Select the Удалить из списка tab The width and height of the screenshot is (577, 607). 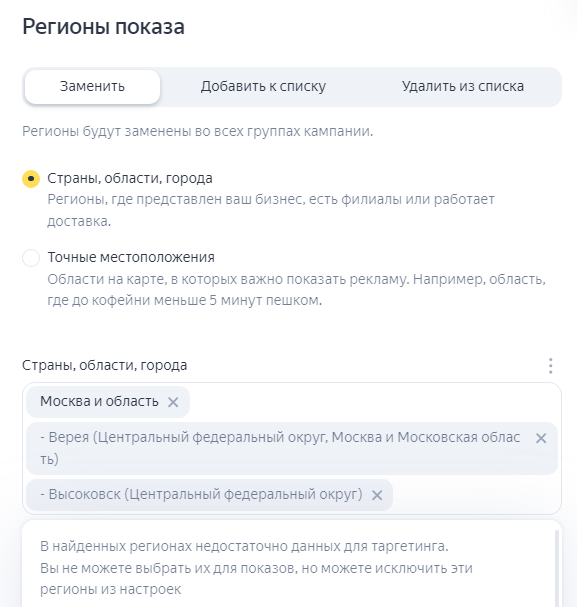463,87
